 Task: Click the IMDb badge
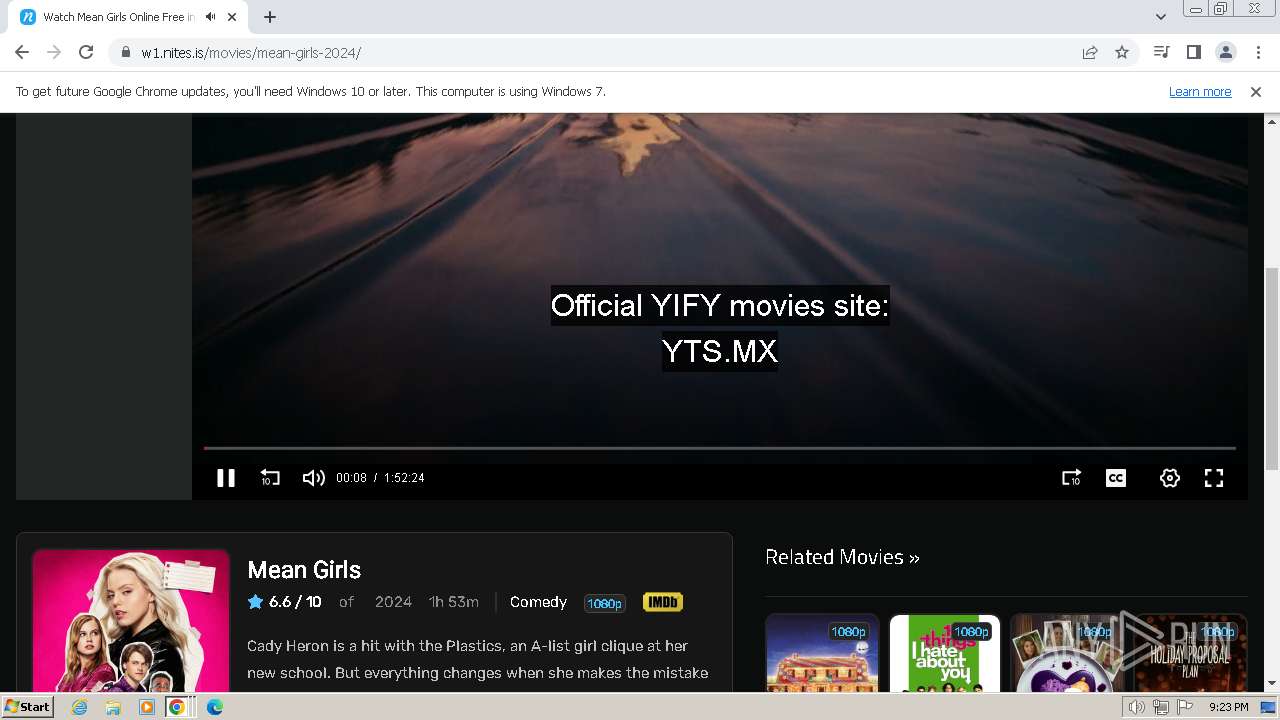tap(662, 602)
